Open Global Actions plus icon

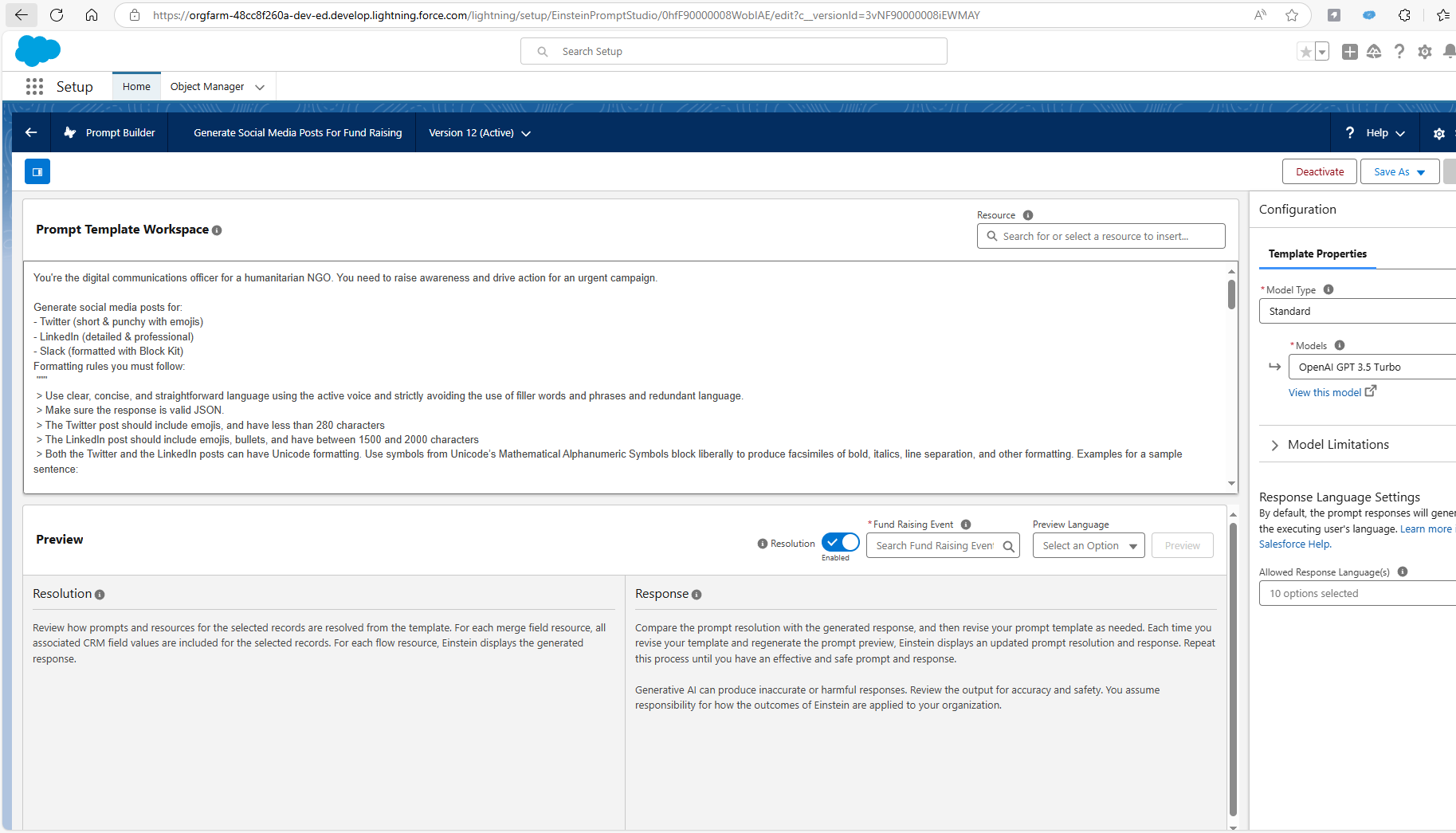coord(1349,52)
